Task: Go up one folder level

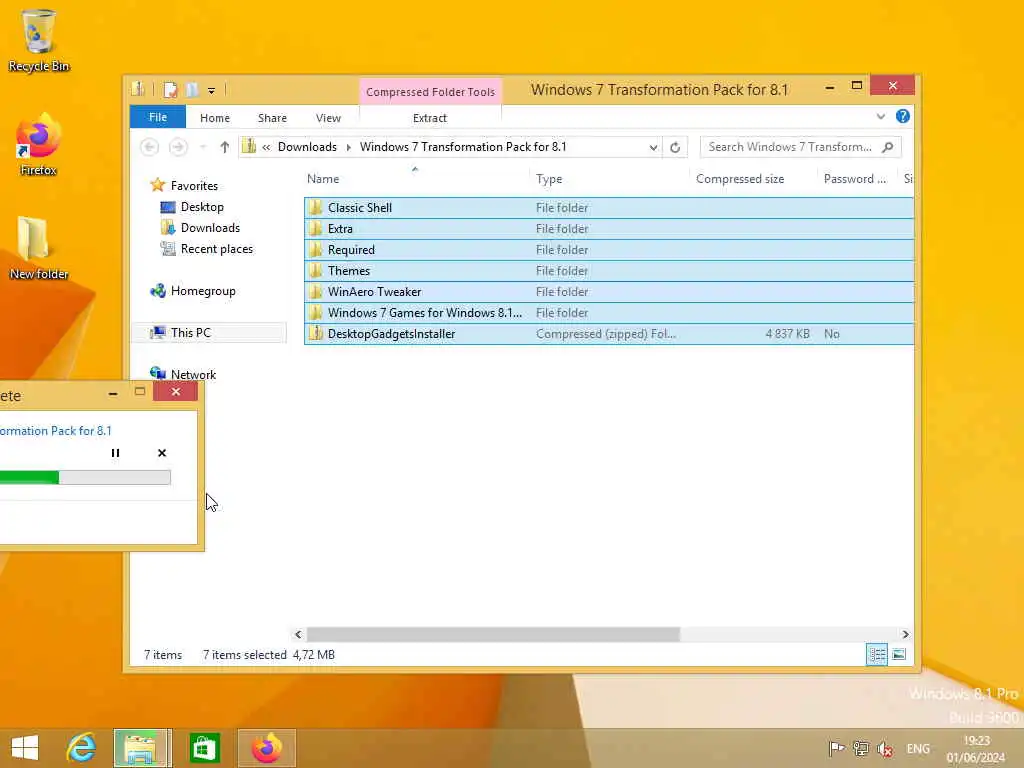Action: [x=225, y=147]
